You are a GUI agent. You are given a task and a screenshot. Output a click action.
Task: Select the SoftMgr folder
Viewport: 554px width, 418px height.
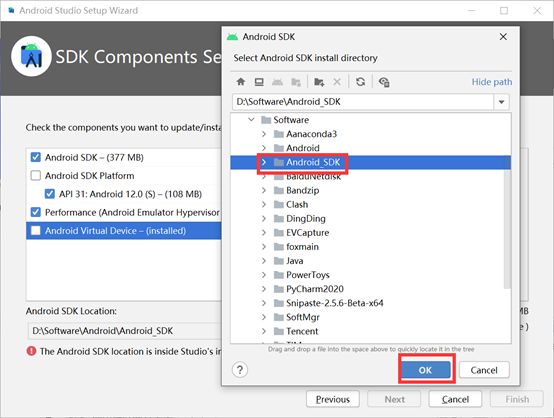(x=302, y=317)
